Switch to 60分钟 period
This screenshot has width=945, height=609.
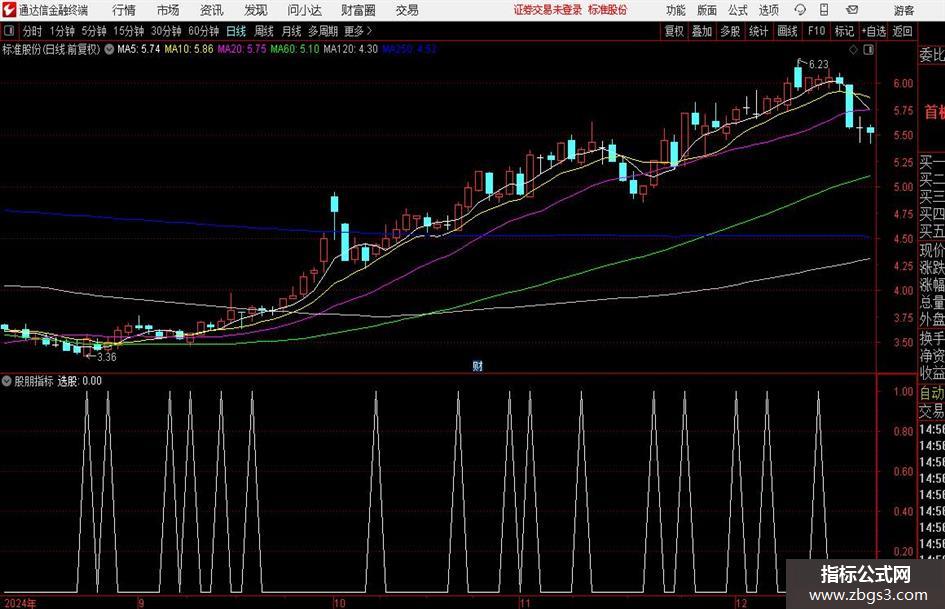(203, 31)
